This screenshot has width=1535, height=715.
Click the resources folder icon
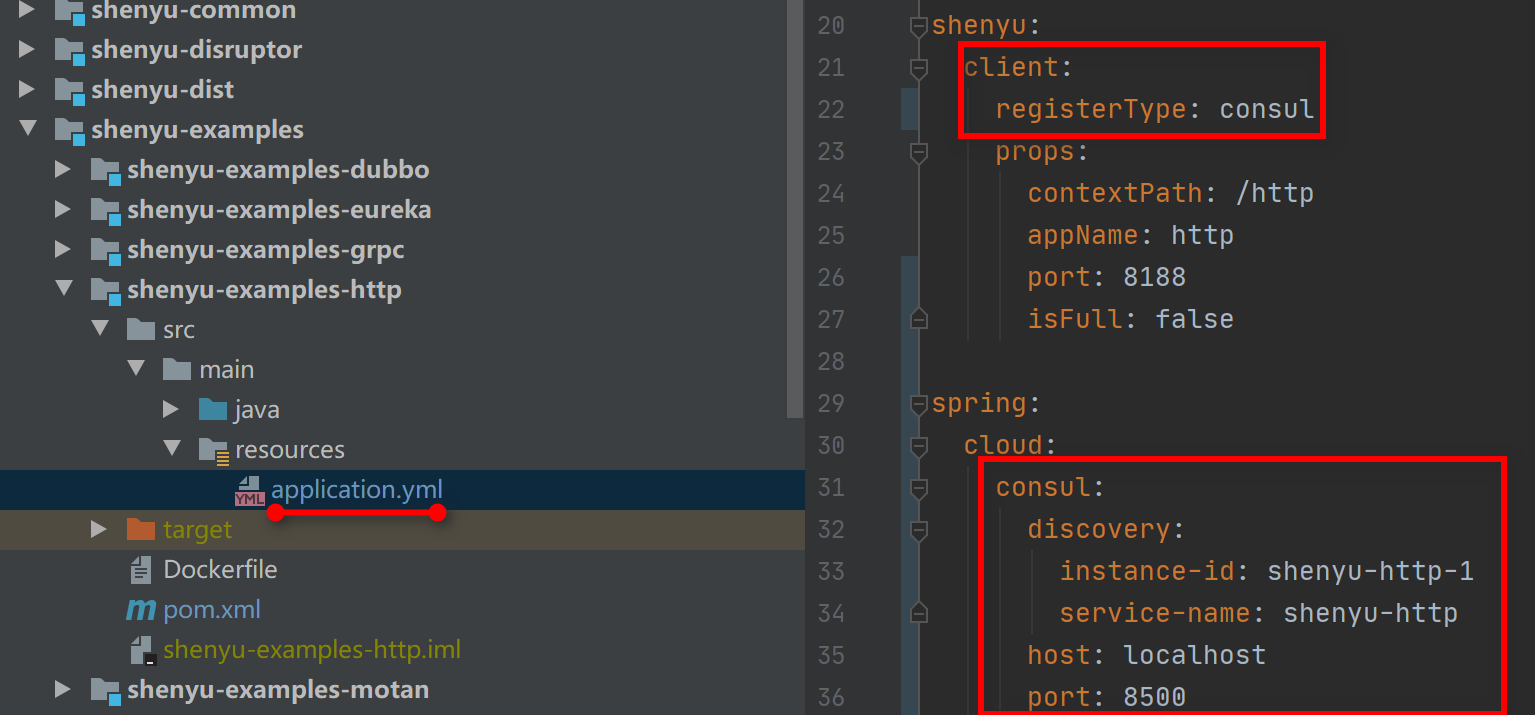click(213, 450)
